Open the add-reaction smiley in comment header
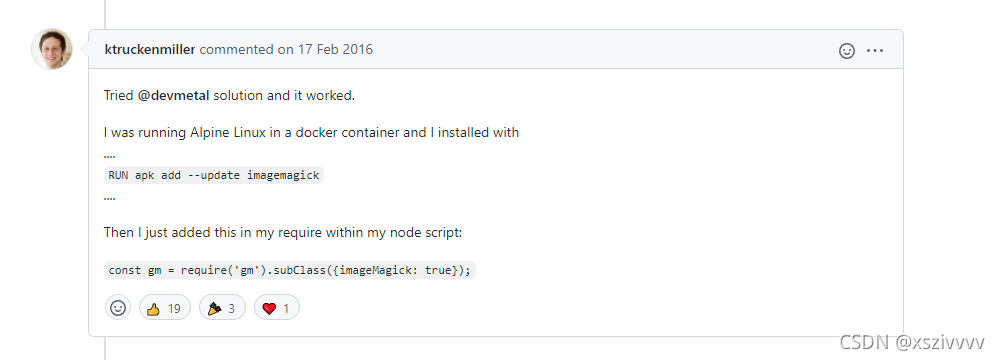The image size is (1000, 360). [846, 50]
